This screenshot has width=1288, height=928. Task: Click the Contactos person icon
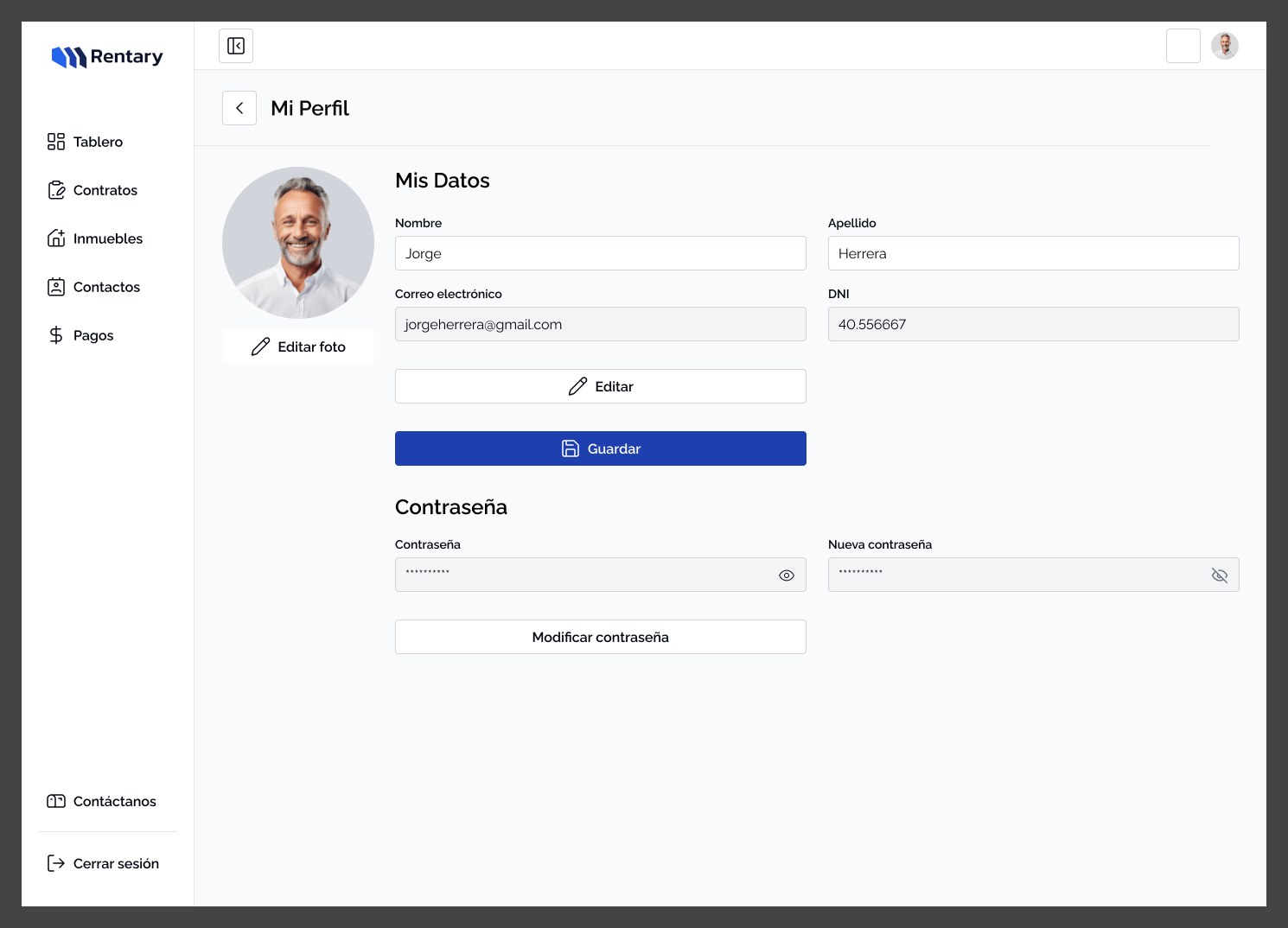(x=56, y=287)
